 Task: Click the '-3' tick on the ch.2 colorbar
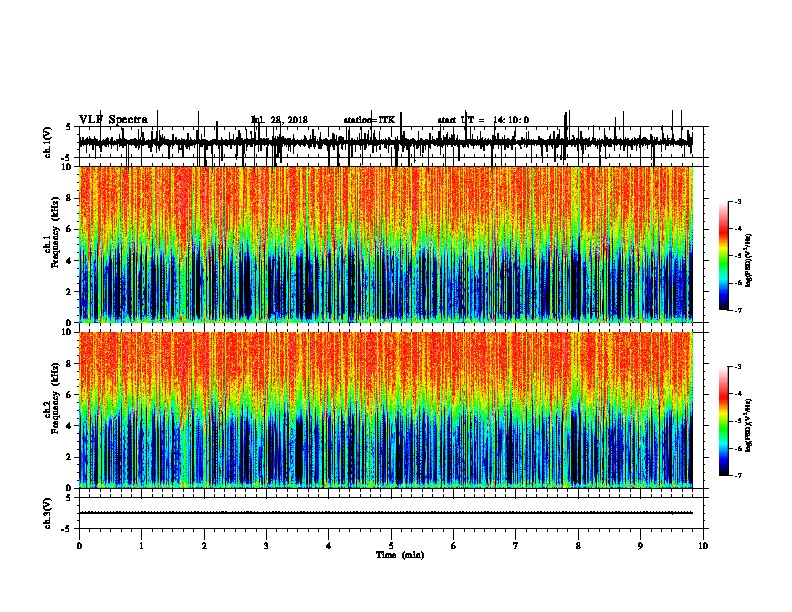coord(737,367)
